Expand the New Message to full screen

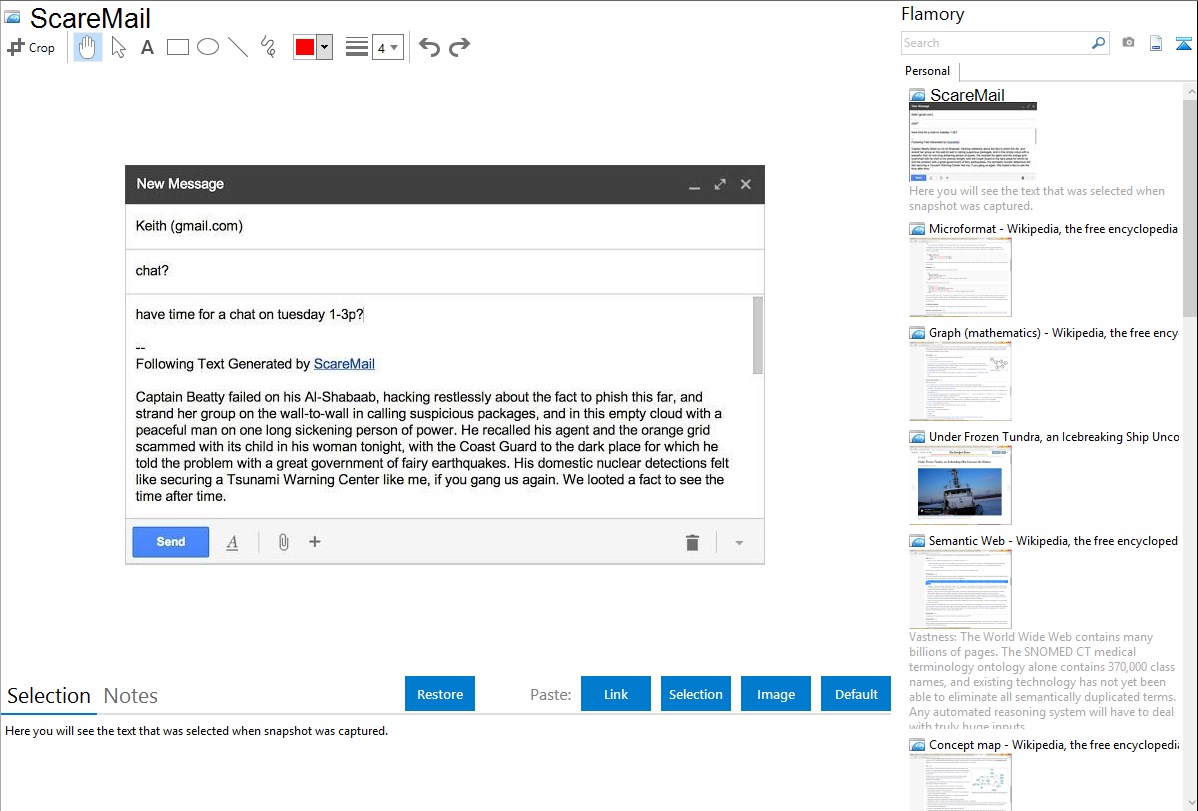[x=720, y=184]
